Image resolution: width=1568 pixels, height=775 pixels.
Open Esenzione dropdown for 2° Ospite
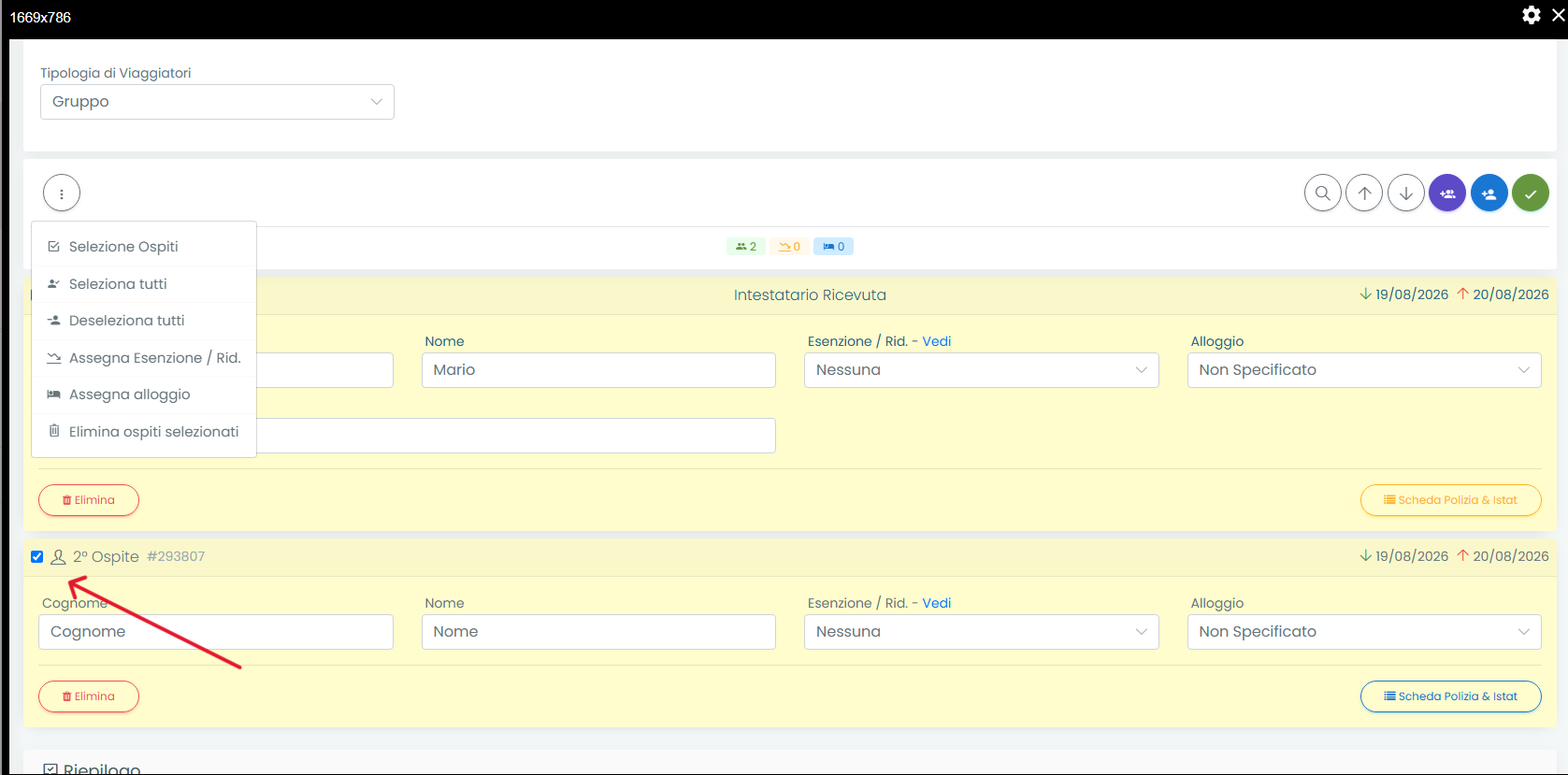[982, 632]
